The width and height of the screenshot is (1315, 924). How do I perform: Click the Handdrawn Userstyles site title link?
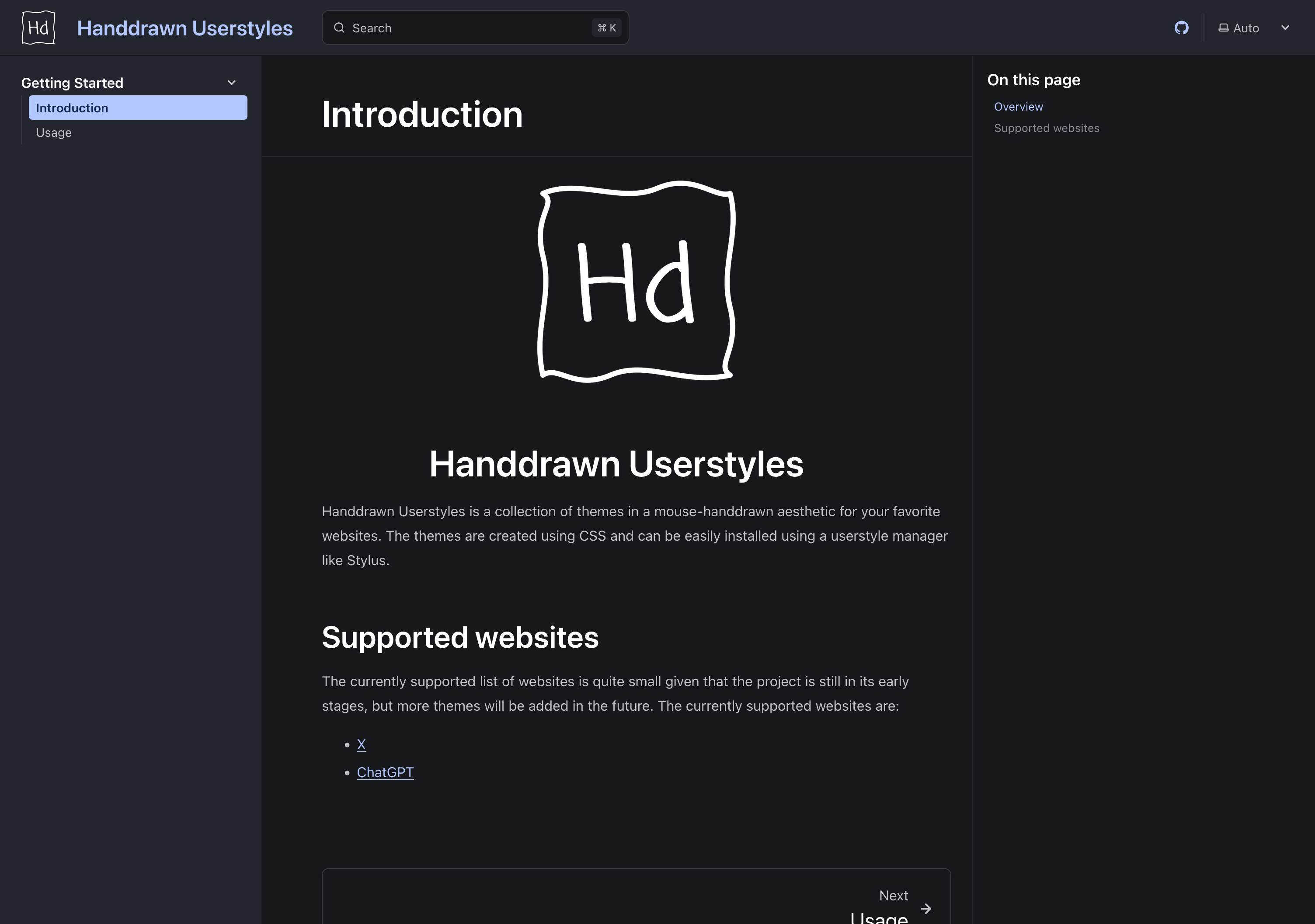pyautogui.click(x=184, y=28)
